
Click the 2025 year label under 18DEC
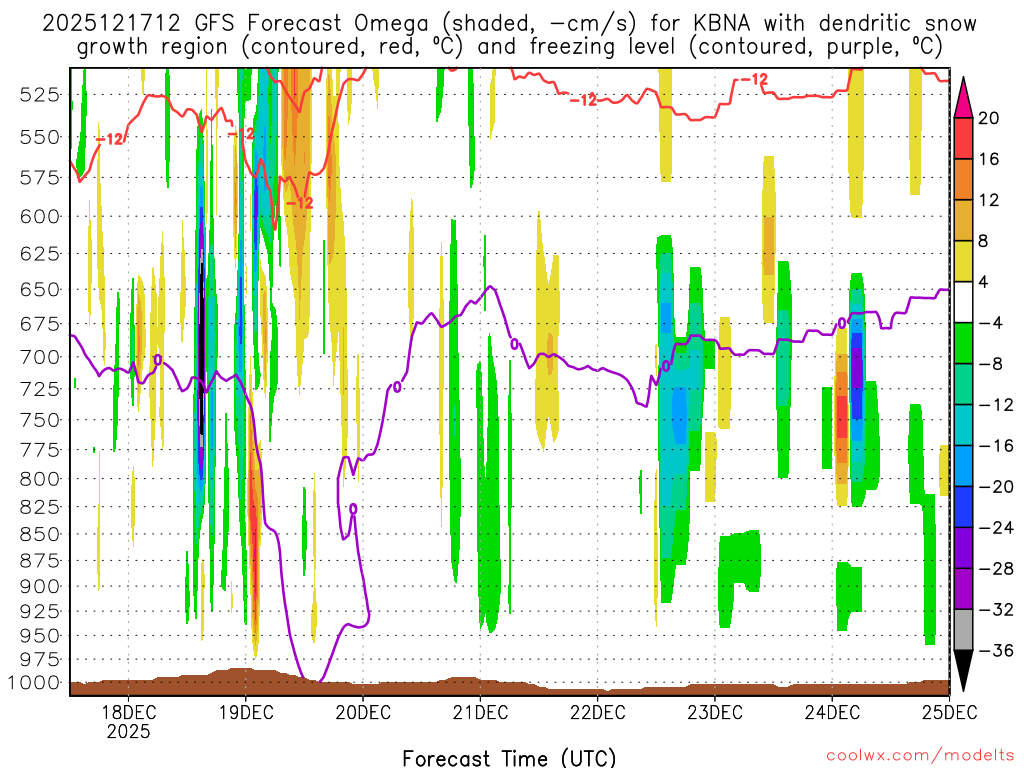click(x=128, y=731)
